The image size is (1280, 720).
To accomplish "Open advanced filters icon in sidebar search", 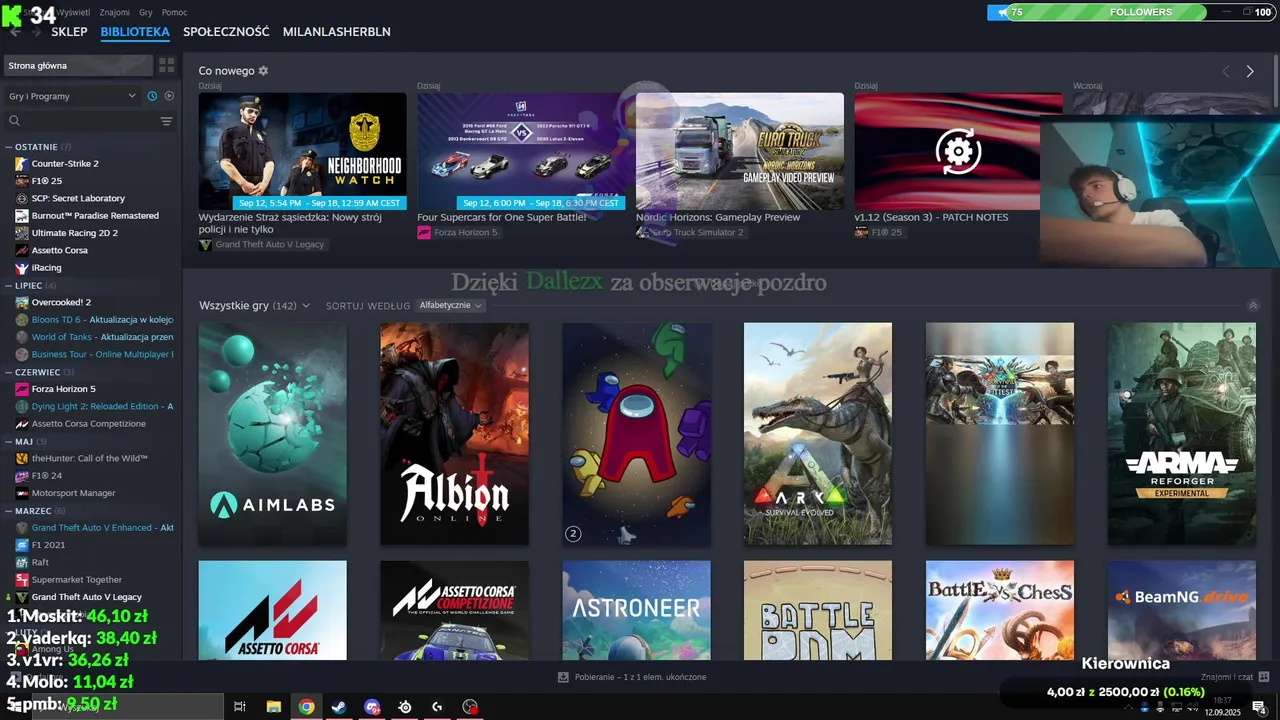I will pos(166,121).
